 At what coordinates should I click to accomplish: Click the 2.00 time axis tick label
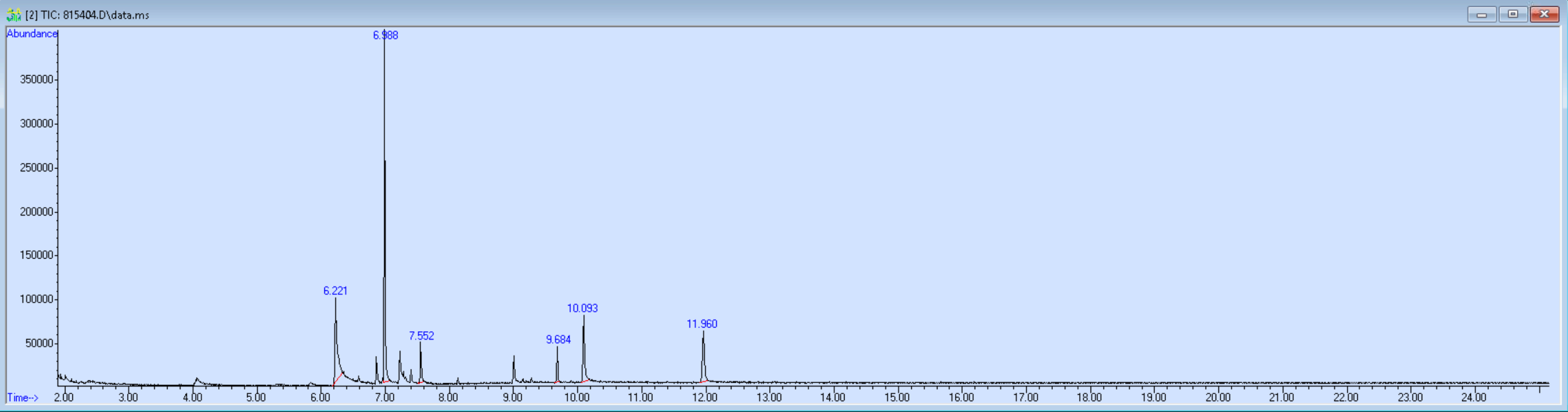coord(64,397)
